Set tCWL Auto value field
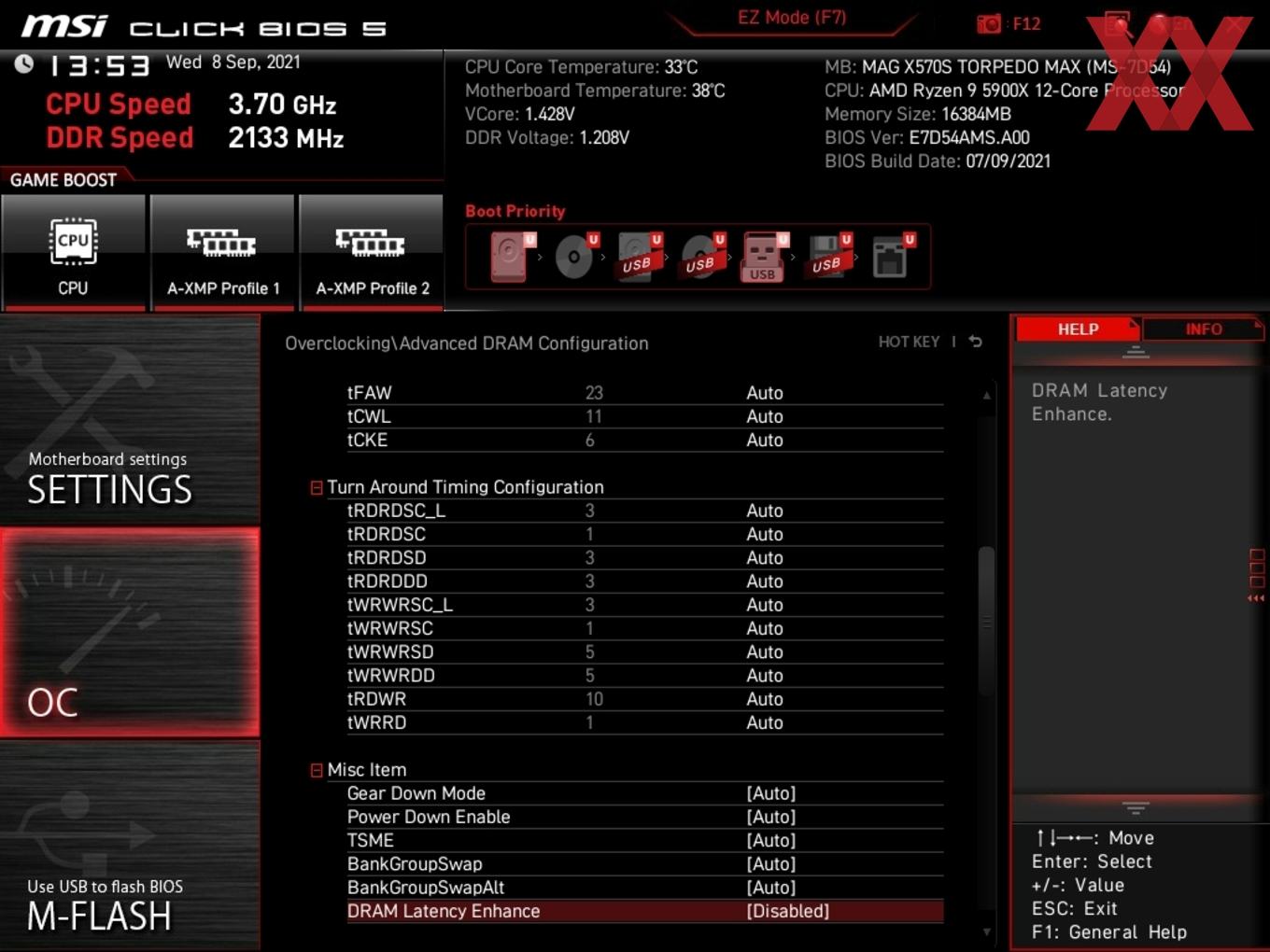 [x=765, y=416]
